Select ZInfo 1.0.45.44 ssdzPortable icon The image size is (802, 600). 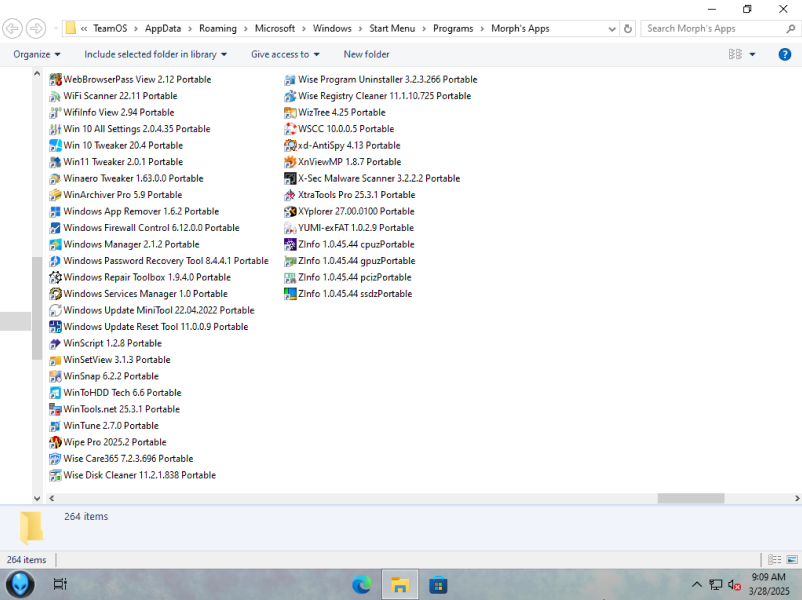[x=290, y=294]
